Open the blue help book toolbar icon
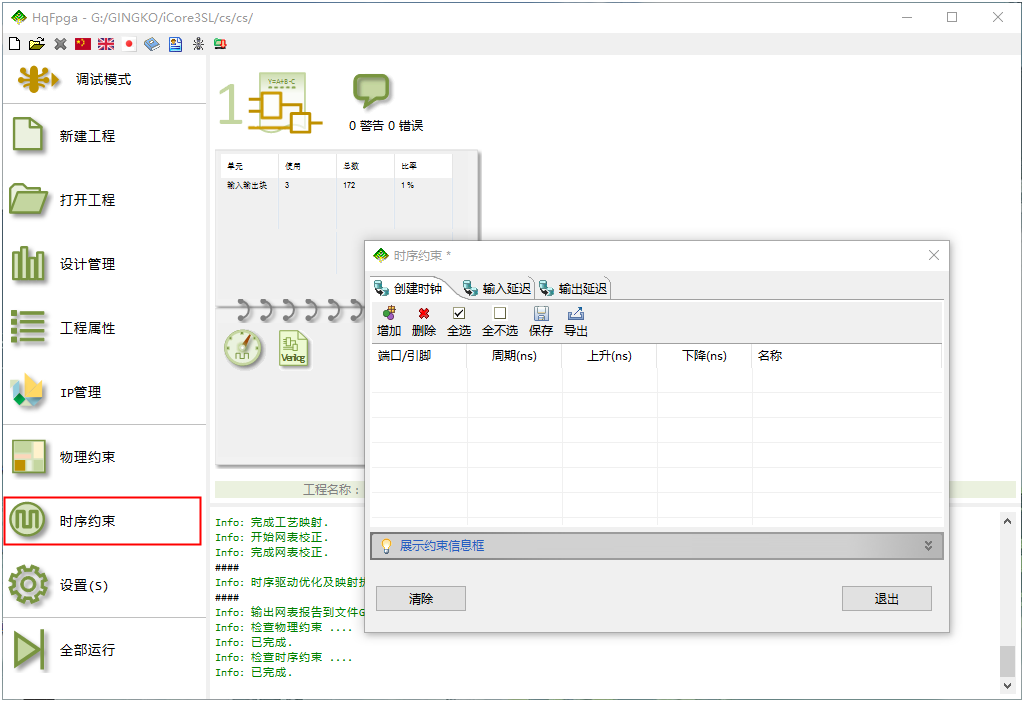 (152, 44)
